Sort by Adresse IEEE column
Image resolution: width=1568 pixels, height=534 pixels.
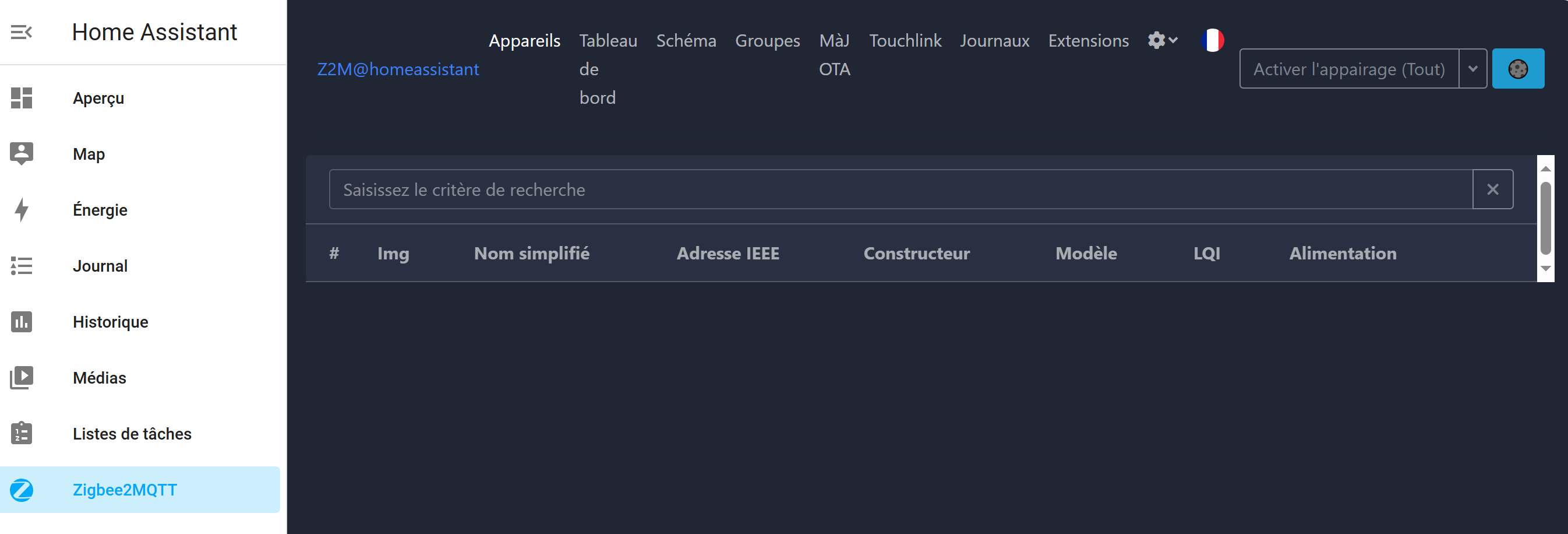[x=728, y=253]
